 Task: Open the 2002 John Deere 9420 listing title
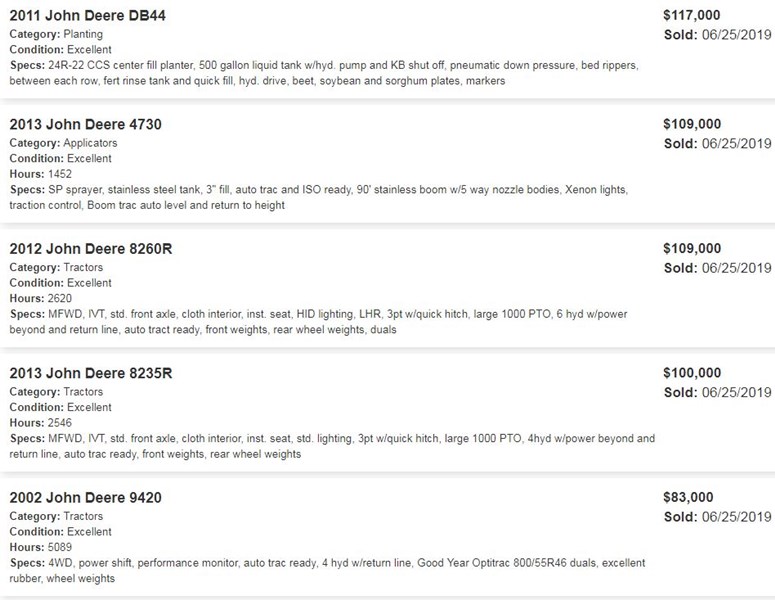(x=86, y=498)
